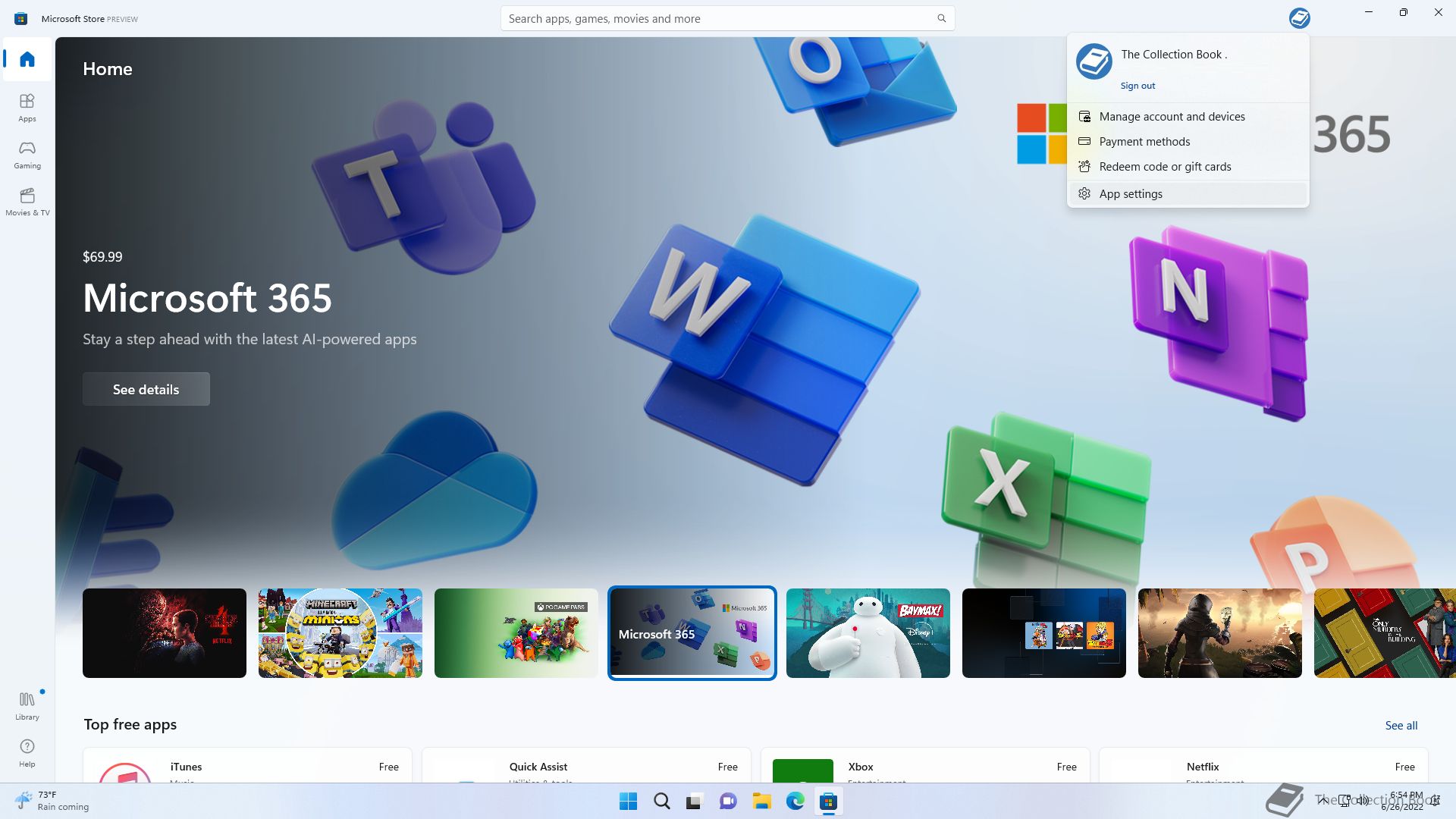1456x819 pixels.
Task: Open the iTunes app card
Action: [x=247, y=765]
